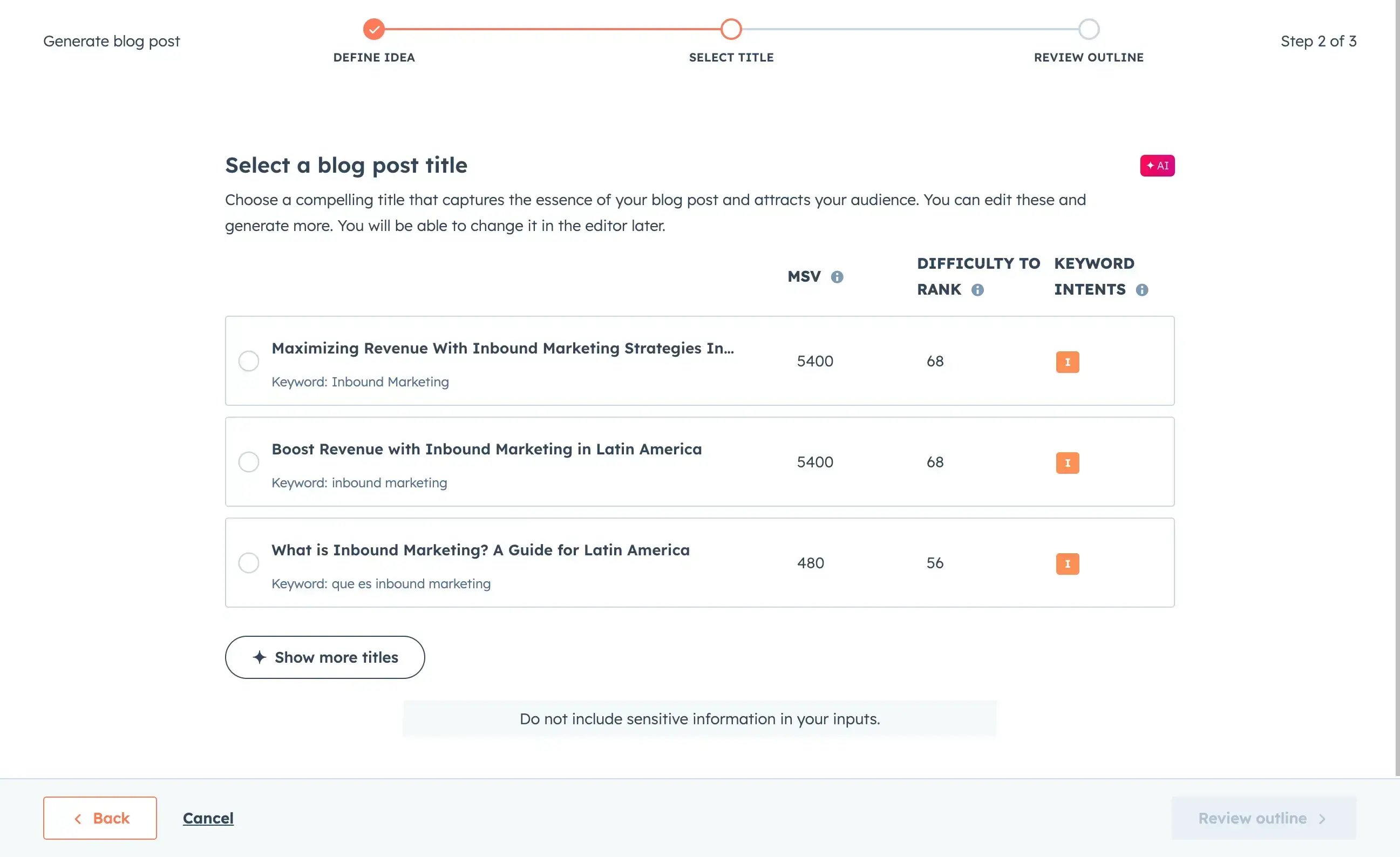The width and height of the screenshot is (1400, 857).
Task: Click the Review outline button
Action: click(1262, 818)
